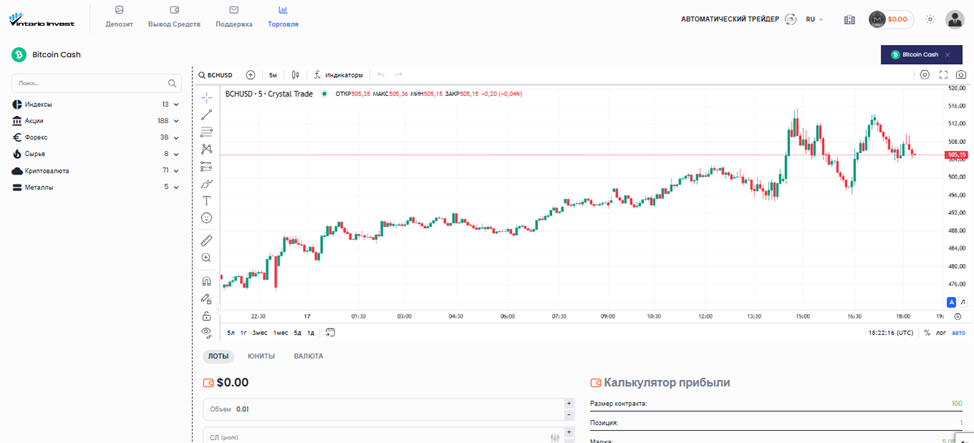Select the ЮНИТЫ tab
Image resolution: width=974 pixels, height=443 pixels.
[x=261, y=356]
